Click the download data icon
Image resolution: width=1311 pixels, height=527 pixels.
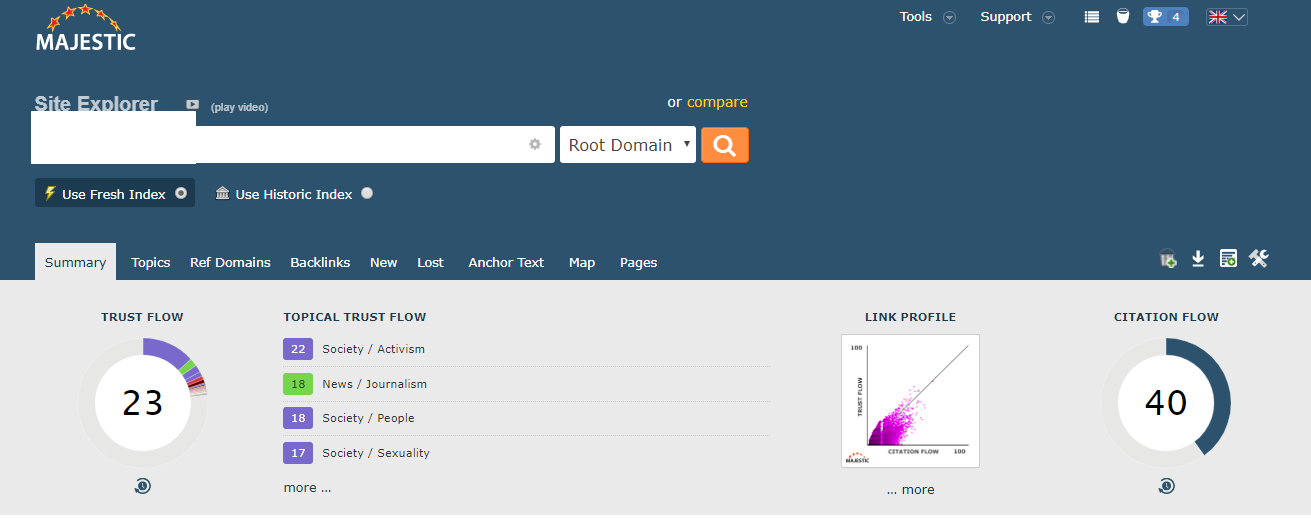tap(1198, 260)
